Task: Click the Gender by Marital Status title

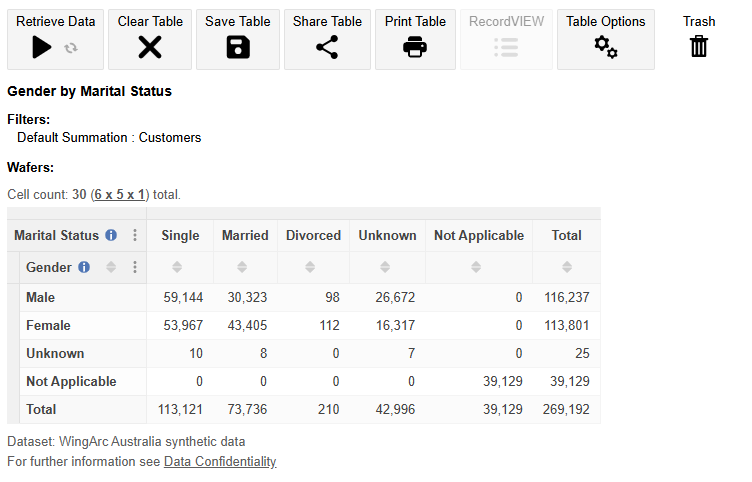Action: click(89, 91)
